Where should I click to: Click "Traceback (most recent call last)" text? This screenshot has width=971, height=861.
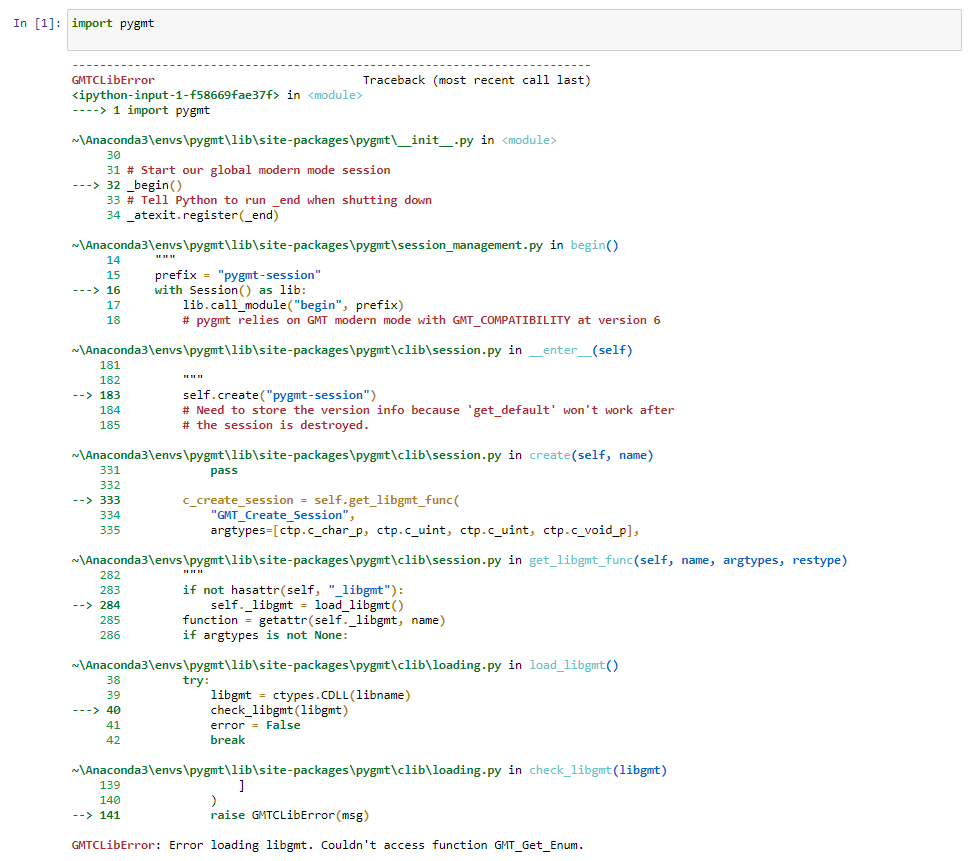[476, 80]
